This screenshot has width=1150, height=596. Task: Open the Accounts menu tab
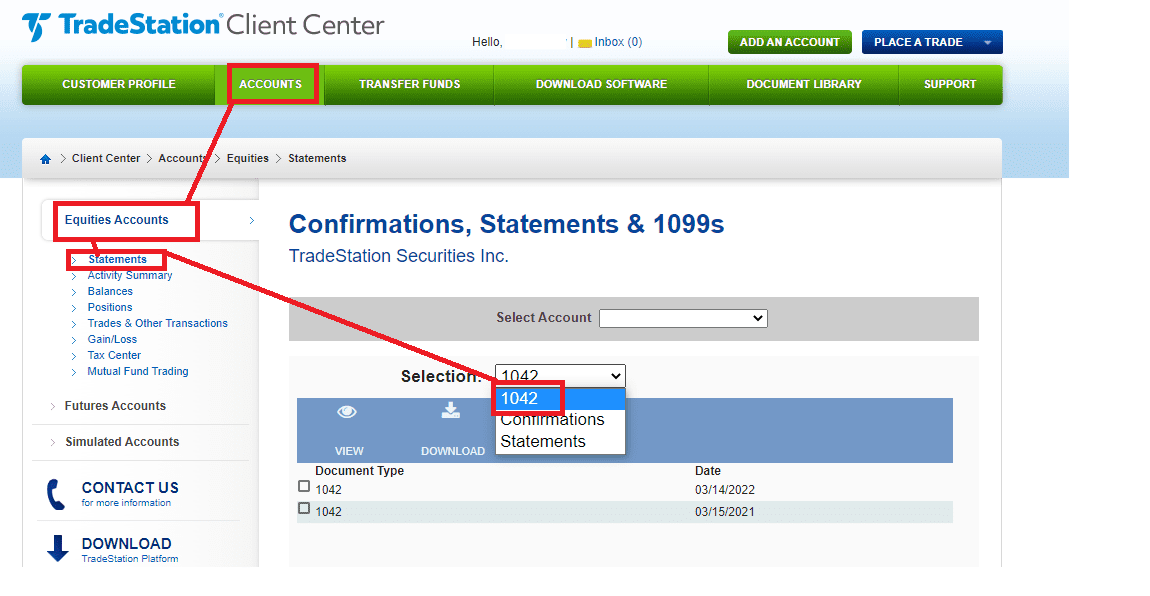[x=271, y=84]
